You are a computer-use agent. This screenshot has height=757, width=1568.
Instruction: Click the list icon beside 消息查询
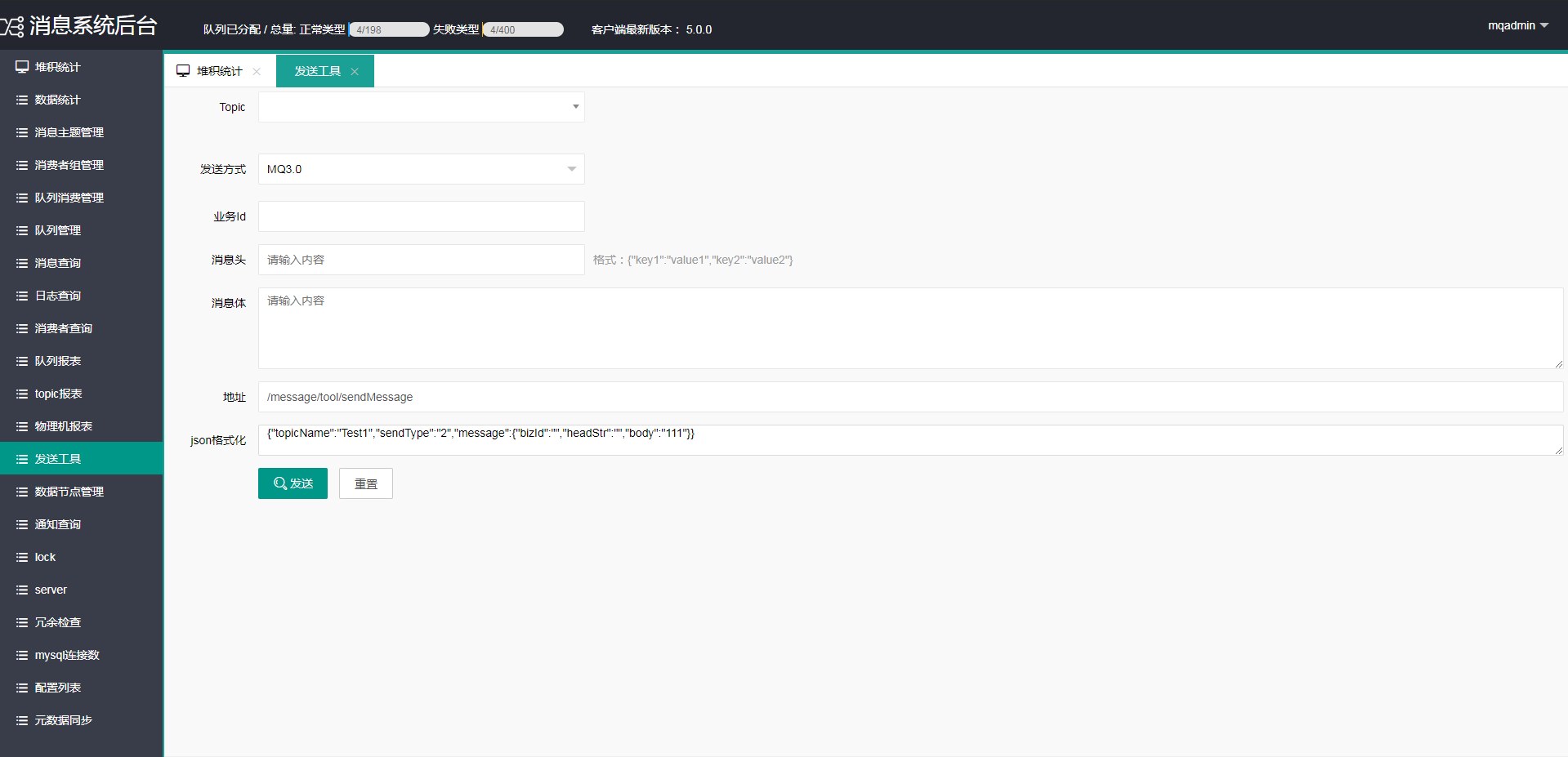[x=22, y=263]
